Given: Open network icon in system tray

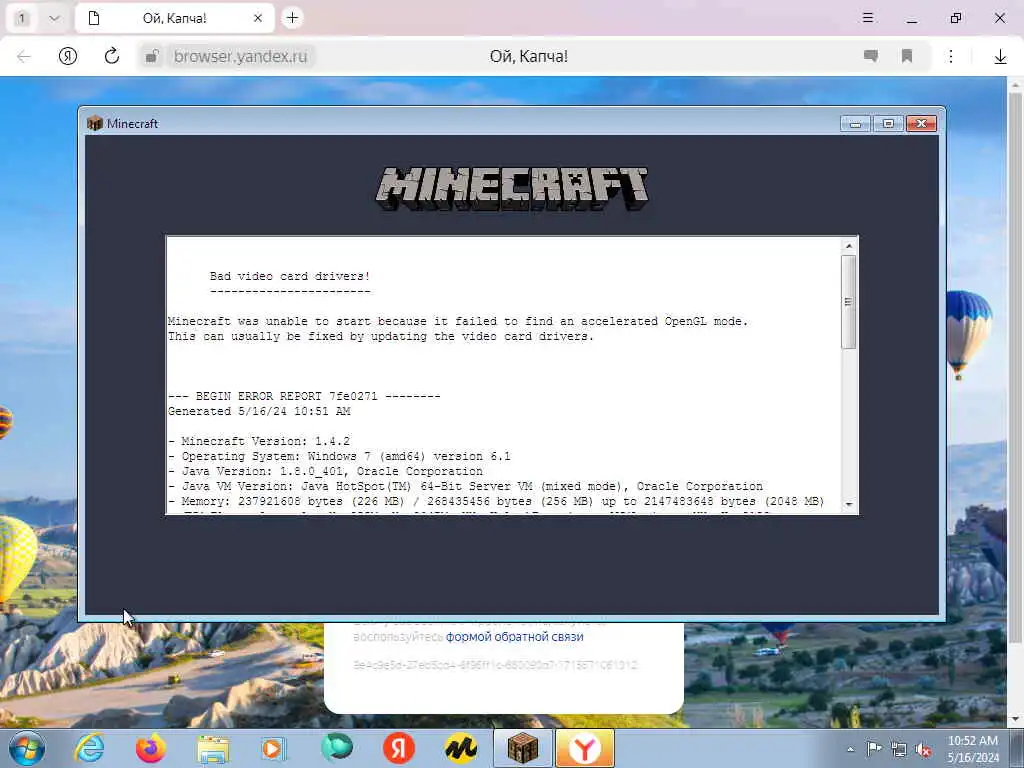Looking at the screenshot, I should tap(899, 750).
